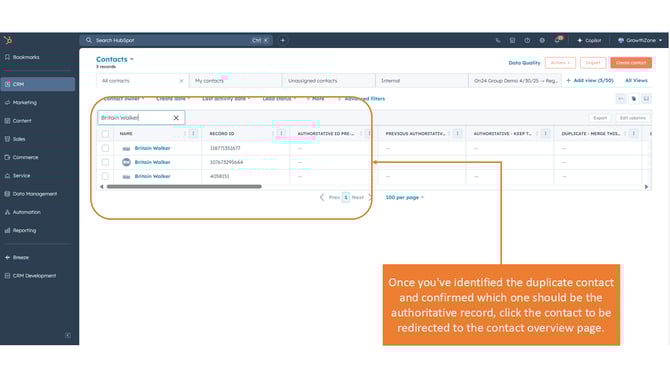Image resolution: width=670 pixels, height=376 pixels.
Task: Open Last activity date filter dropdown
Action: tap(226, 99)
